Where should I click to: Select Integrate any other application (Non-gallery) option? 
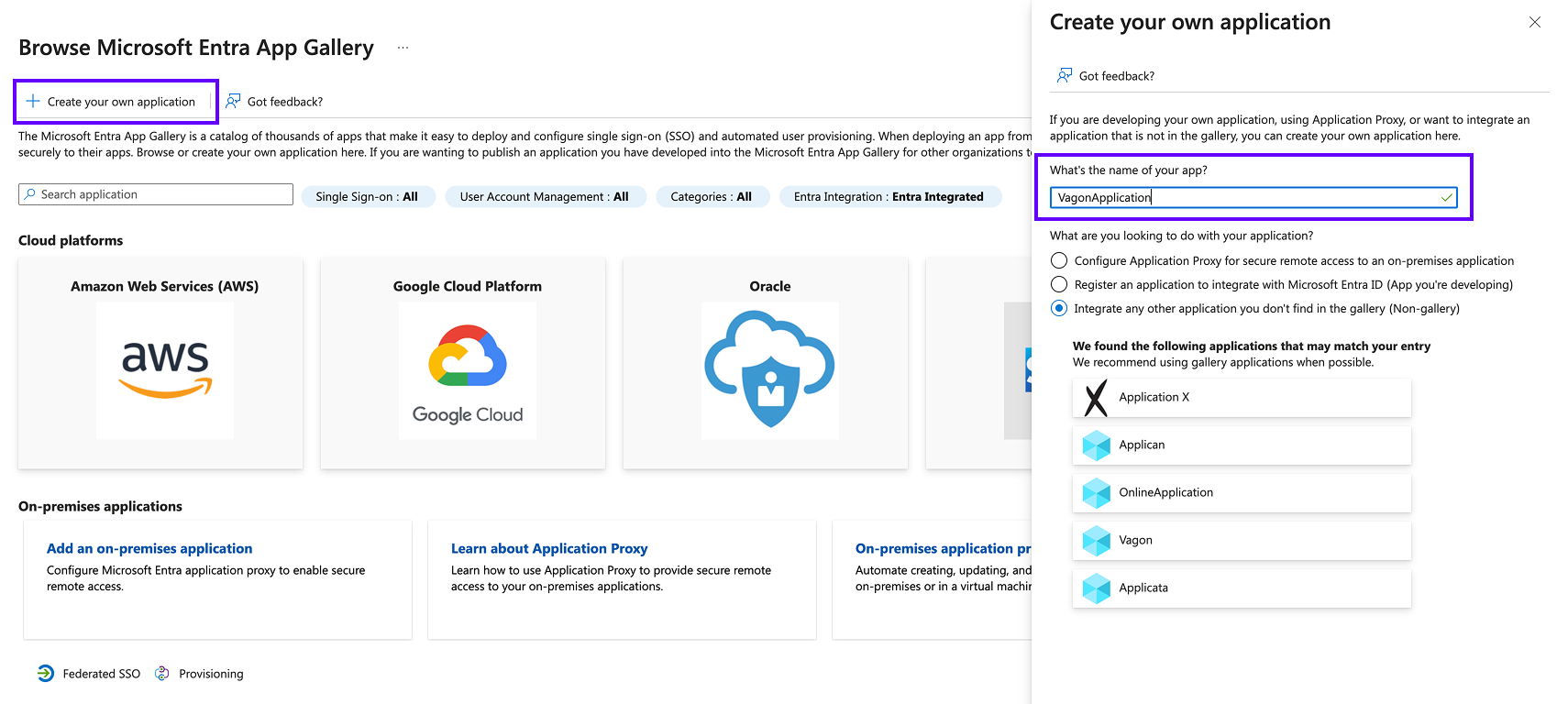pyautogui.click(x=1059, y=308)
